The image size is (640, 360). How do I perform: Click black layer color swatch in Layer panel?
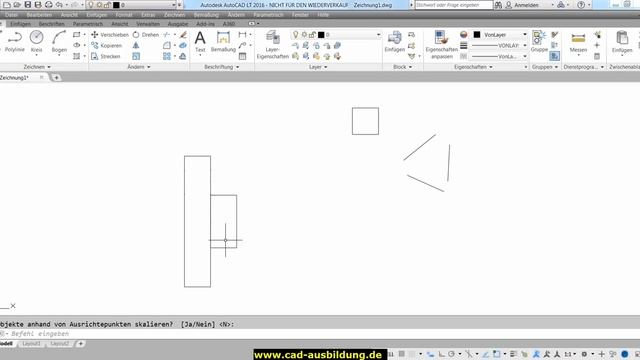tap(321, 35)
